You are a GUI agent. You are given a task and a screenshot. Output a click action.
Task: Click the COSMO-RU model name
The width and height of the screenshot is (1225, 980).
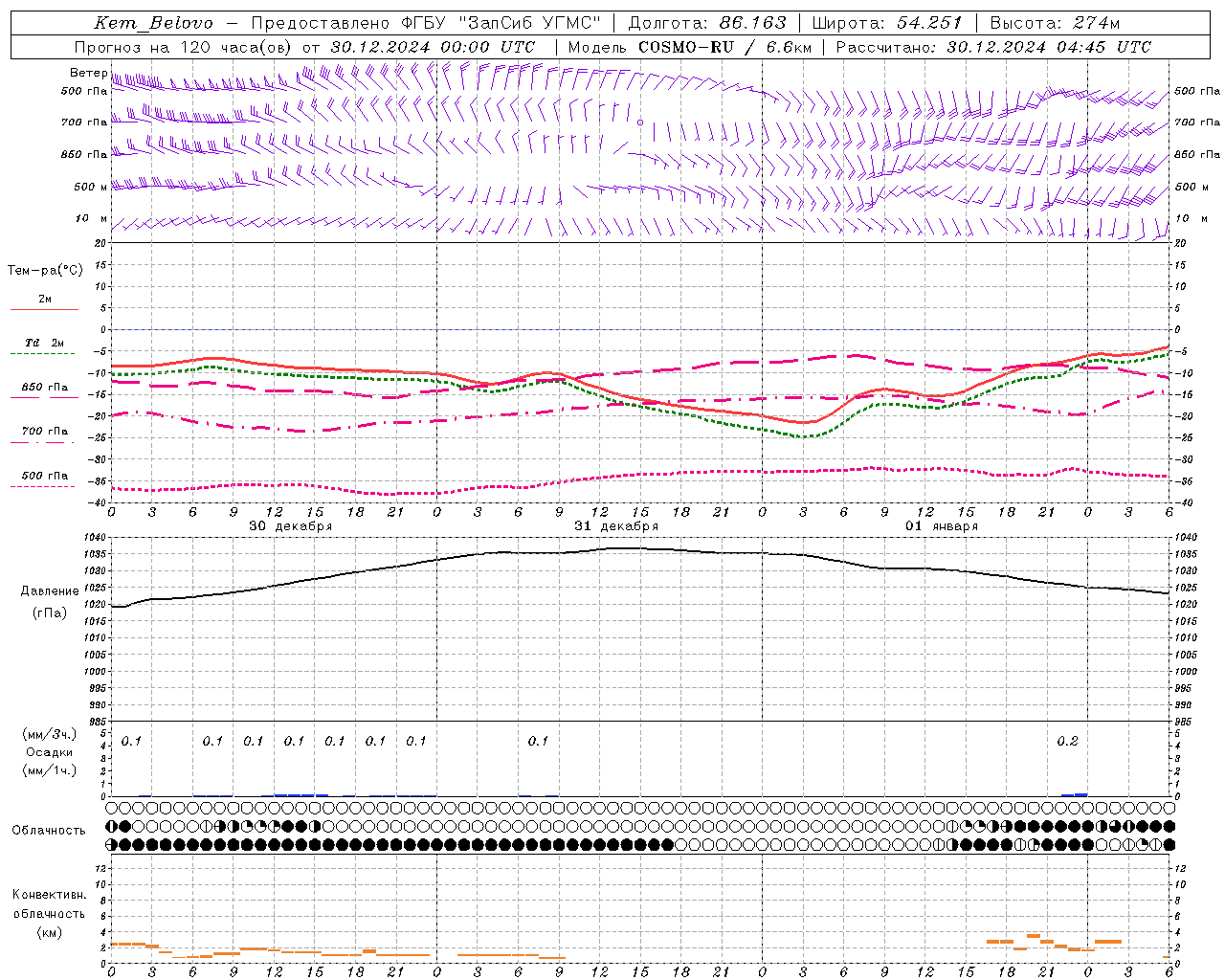point(685,47)
